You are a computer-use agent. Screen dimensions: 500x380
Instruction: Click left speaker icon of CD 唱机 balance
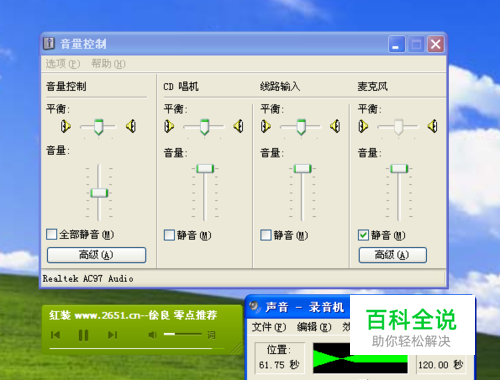click(x=169, y=126)
